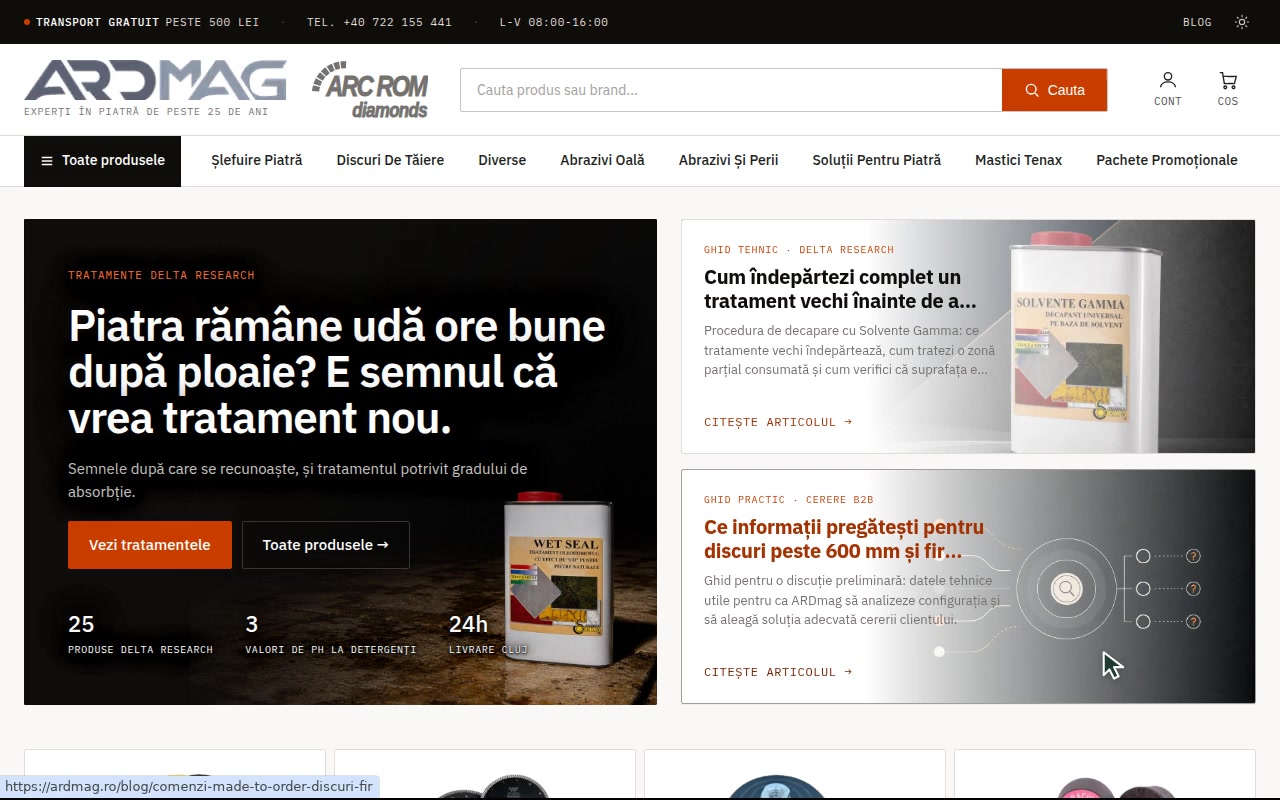This screenshot has height=800, width=1280.
Task: Click the TRANSPORT GRATUIT PESTE 500 LEI text
Action: click(147, 22)
